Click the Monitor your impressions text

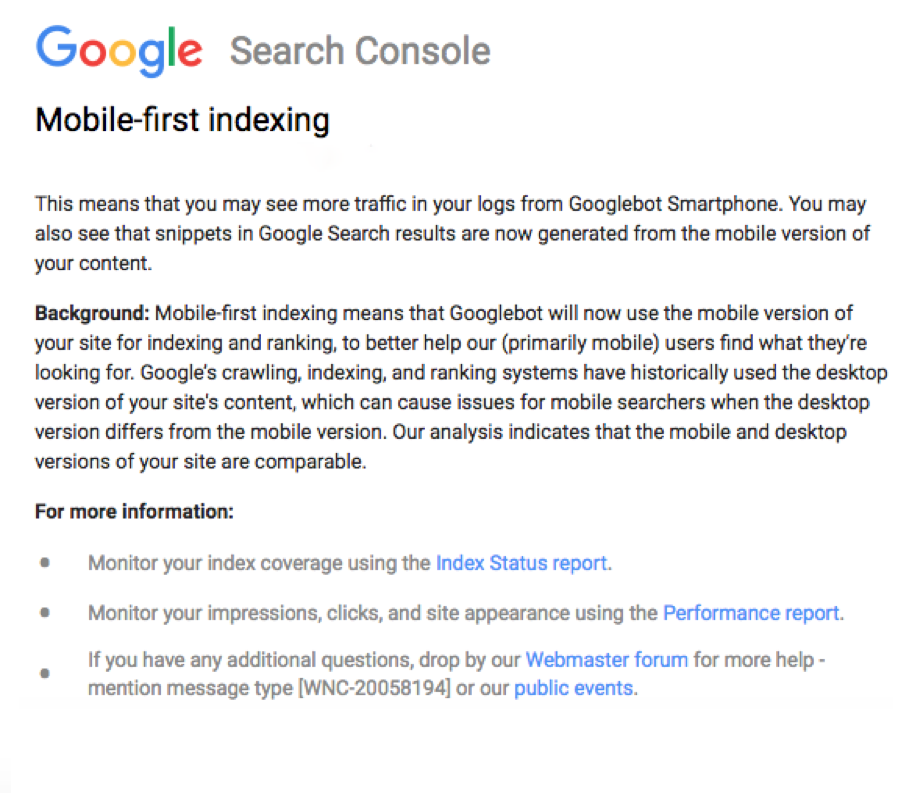click(373, 613)
